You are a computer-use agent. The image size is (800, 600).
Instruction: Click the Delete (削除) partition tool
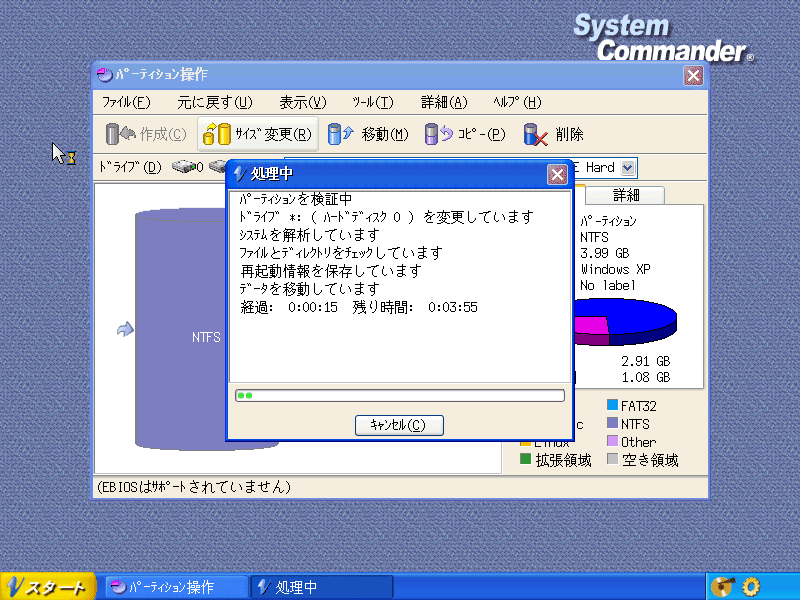[554, 134]
